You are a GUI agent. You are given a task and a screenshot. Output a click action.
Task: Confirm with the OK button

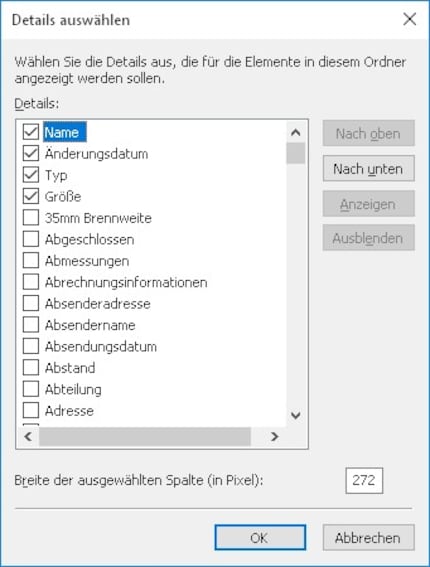[x=260, y=538]
